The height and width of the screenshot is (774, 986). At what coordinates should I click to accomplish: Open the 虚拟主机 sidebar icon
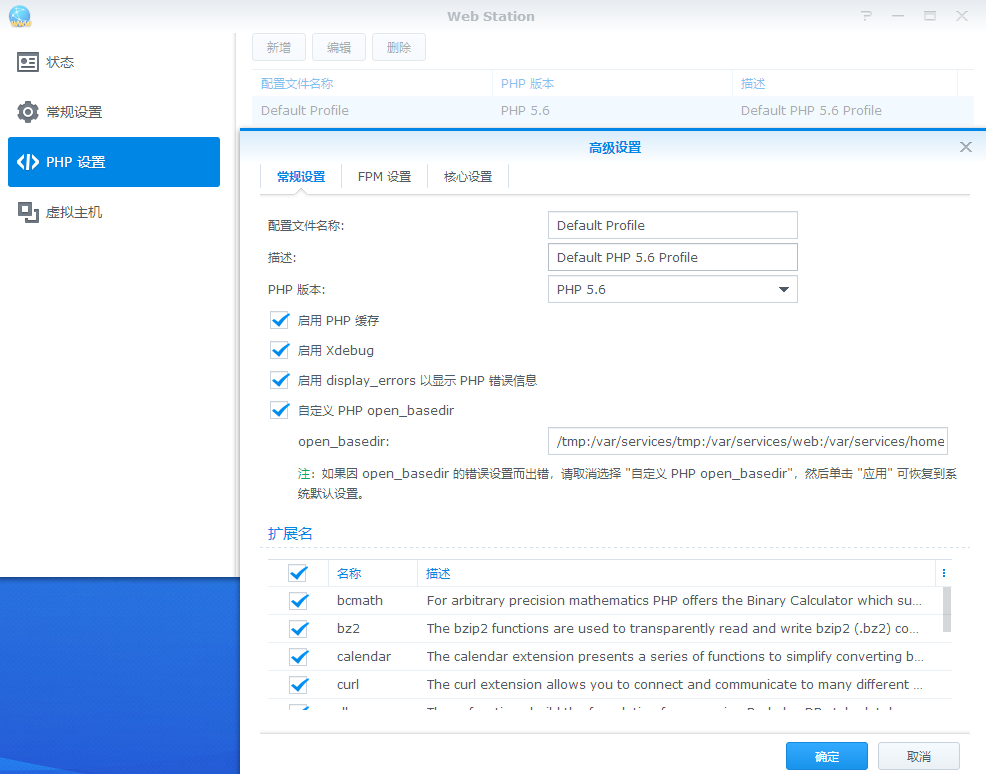click(x=28, y=212)
